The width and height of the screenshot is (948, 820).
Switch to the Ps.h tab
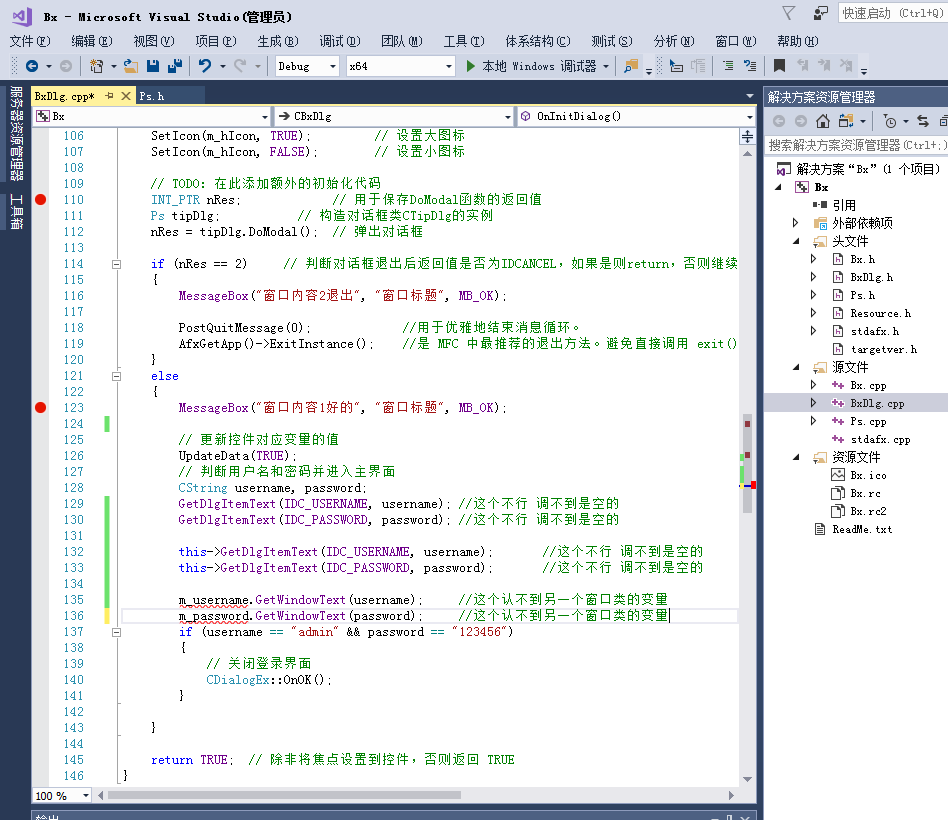pyautogui.click(x=152, y=96)
